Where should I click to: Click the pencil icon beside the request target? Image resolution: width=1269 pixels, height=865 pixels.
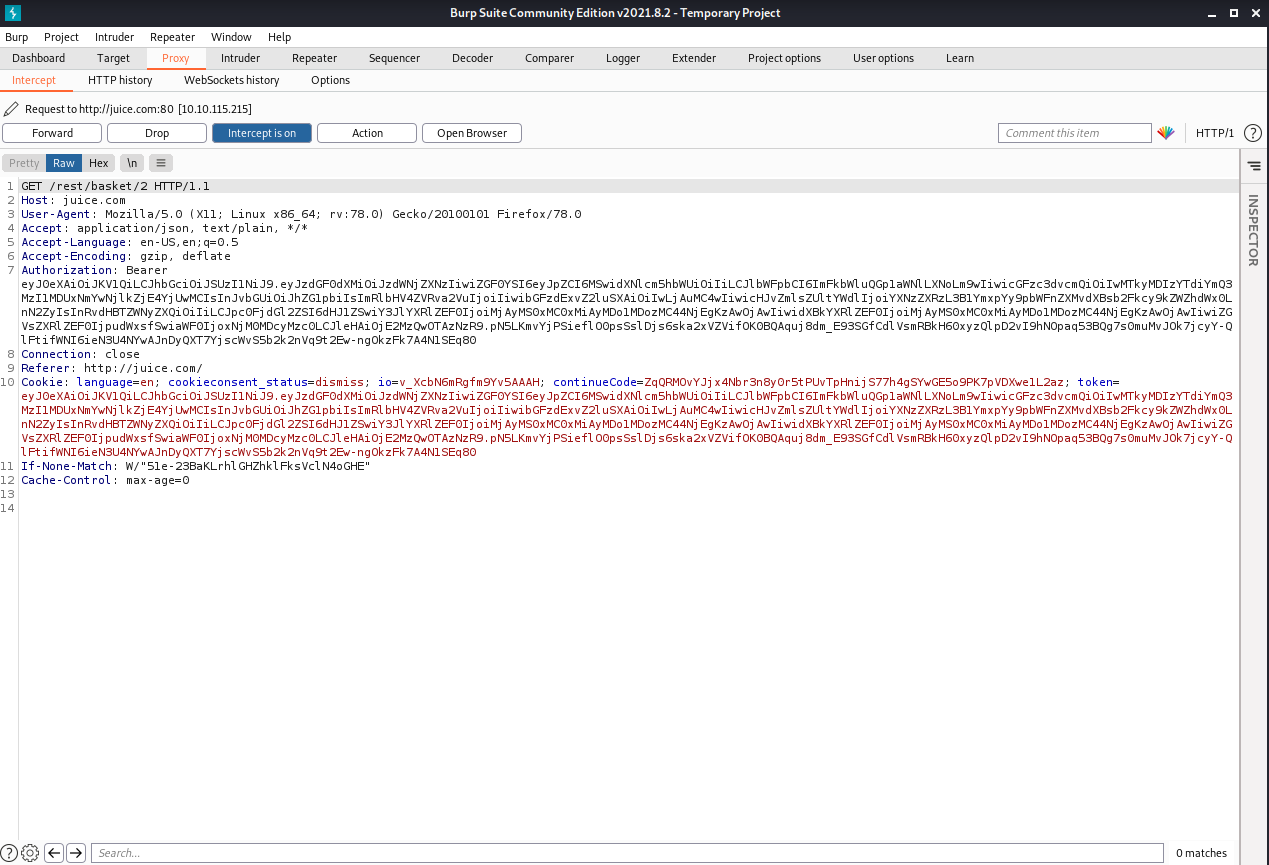[11, 108]
